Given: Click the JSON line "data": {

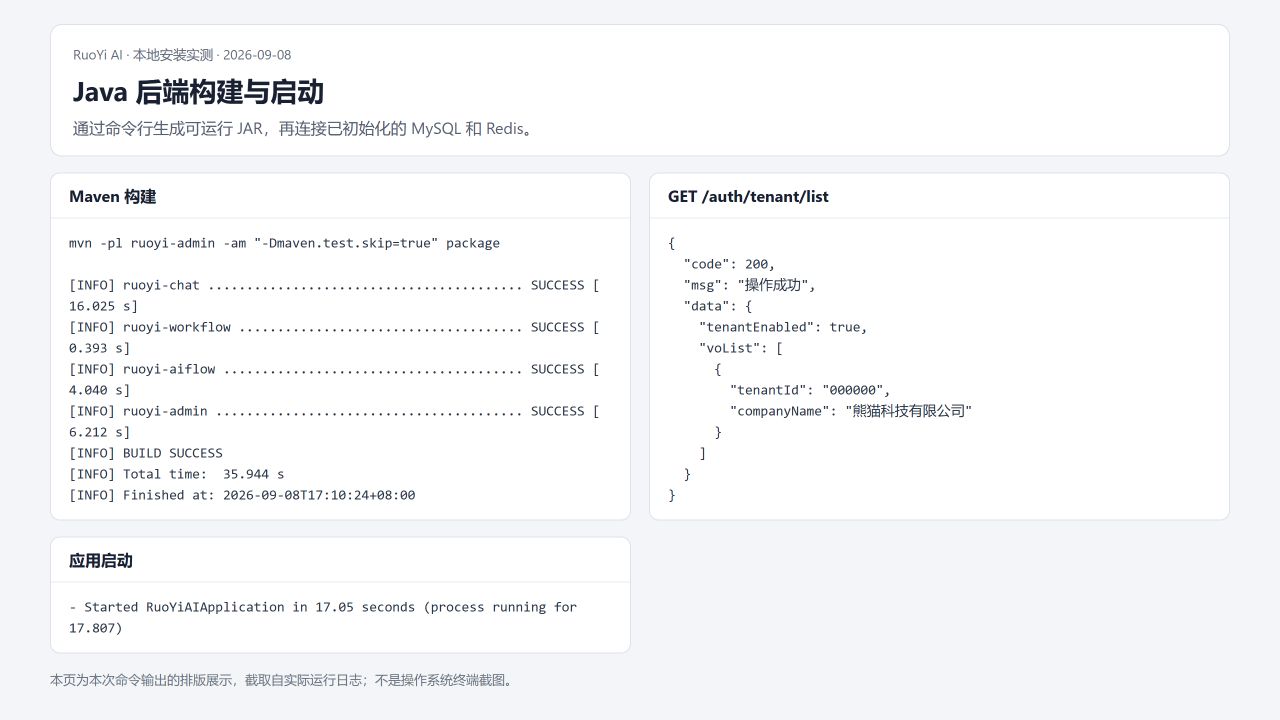Looking at the screenshot, I should [x=717, y=306].
